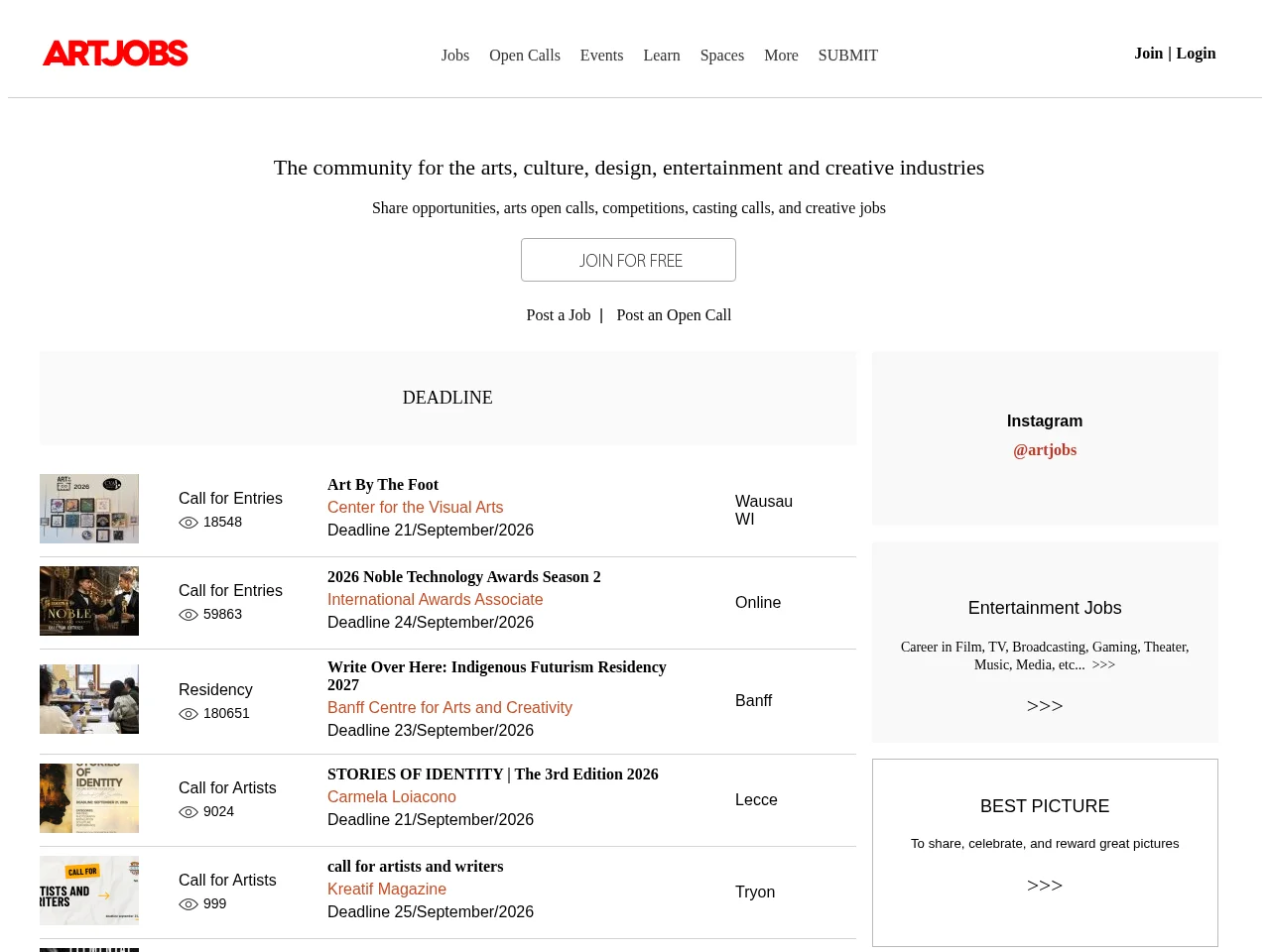Click the Call for Entries label above 18548
The height and width of the screenshot is (952, 1270).
[x=230, y=499]
